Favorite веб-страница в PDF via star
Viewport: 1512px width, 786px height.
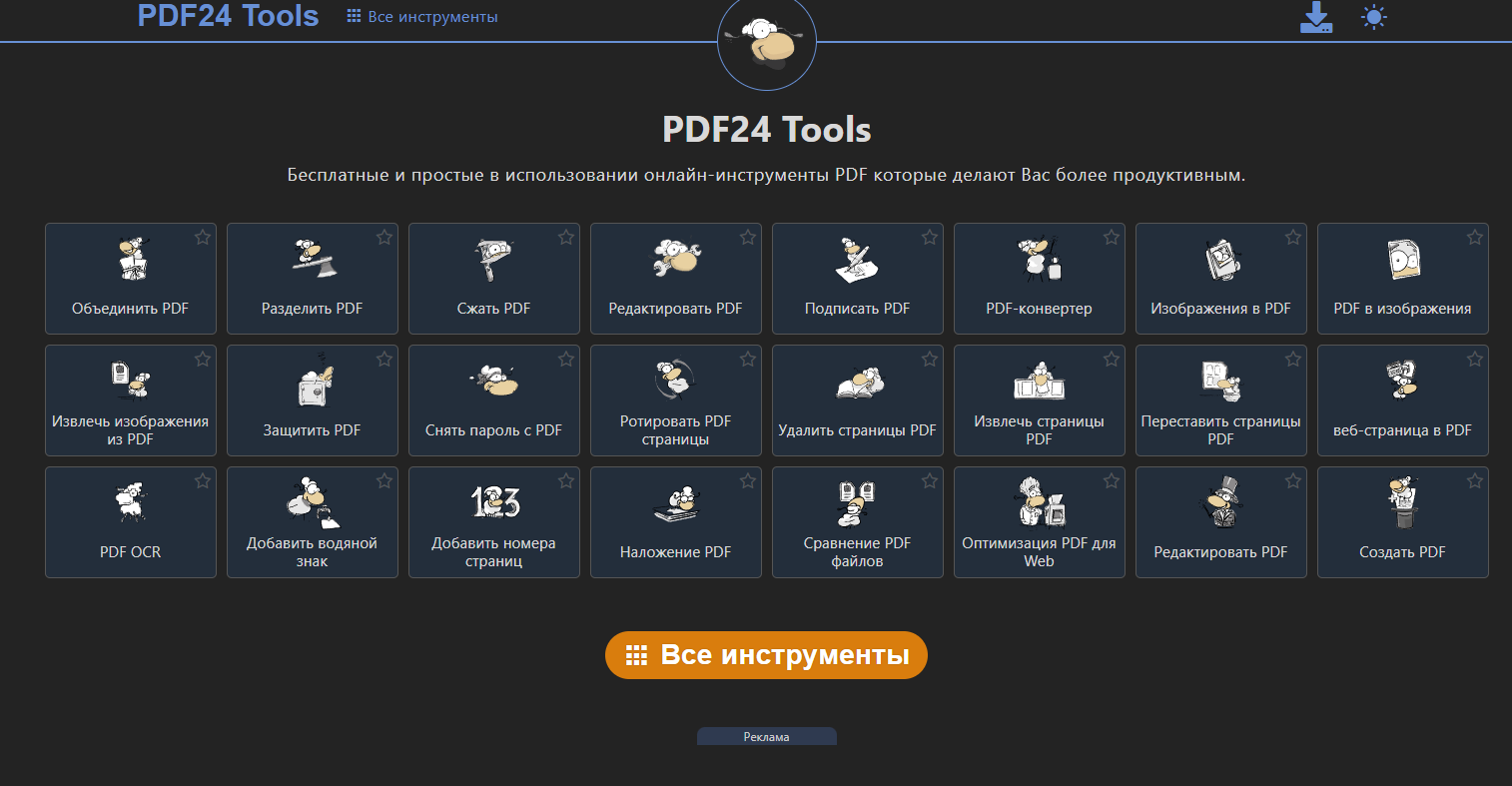(x=1475, y=359)
